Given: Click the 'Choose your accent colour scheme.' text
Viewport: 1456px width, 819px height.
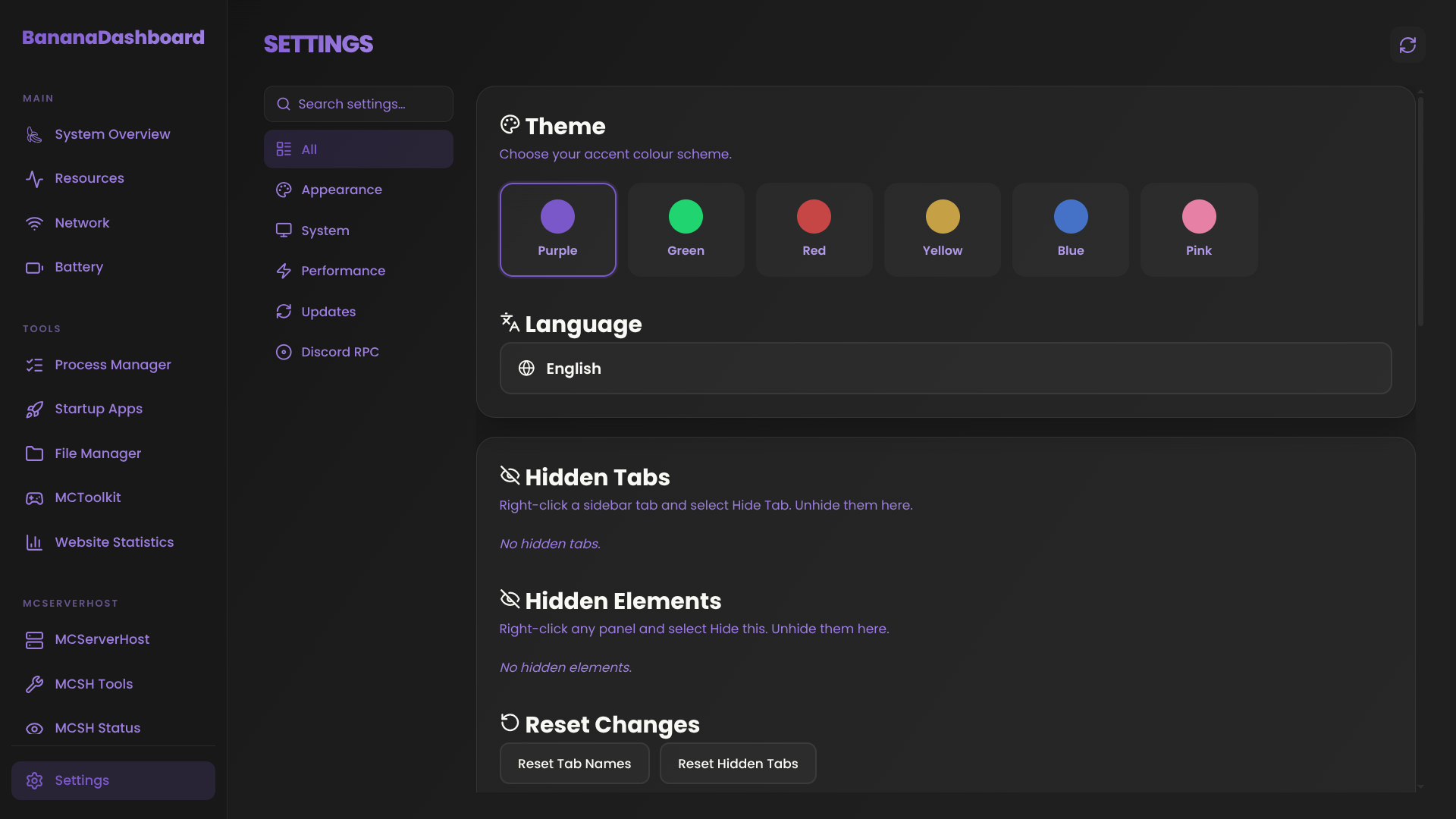Looking at the screenshot, I should pyautogui.click(x=615, y=154).
